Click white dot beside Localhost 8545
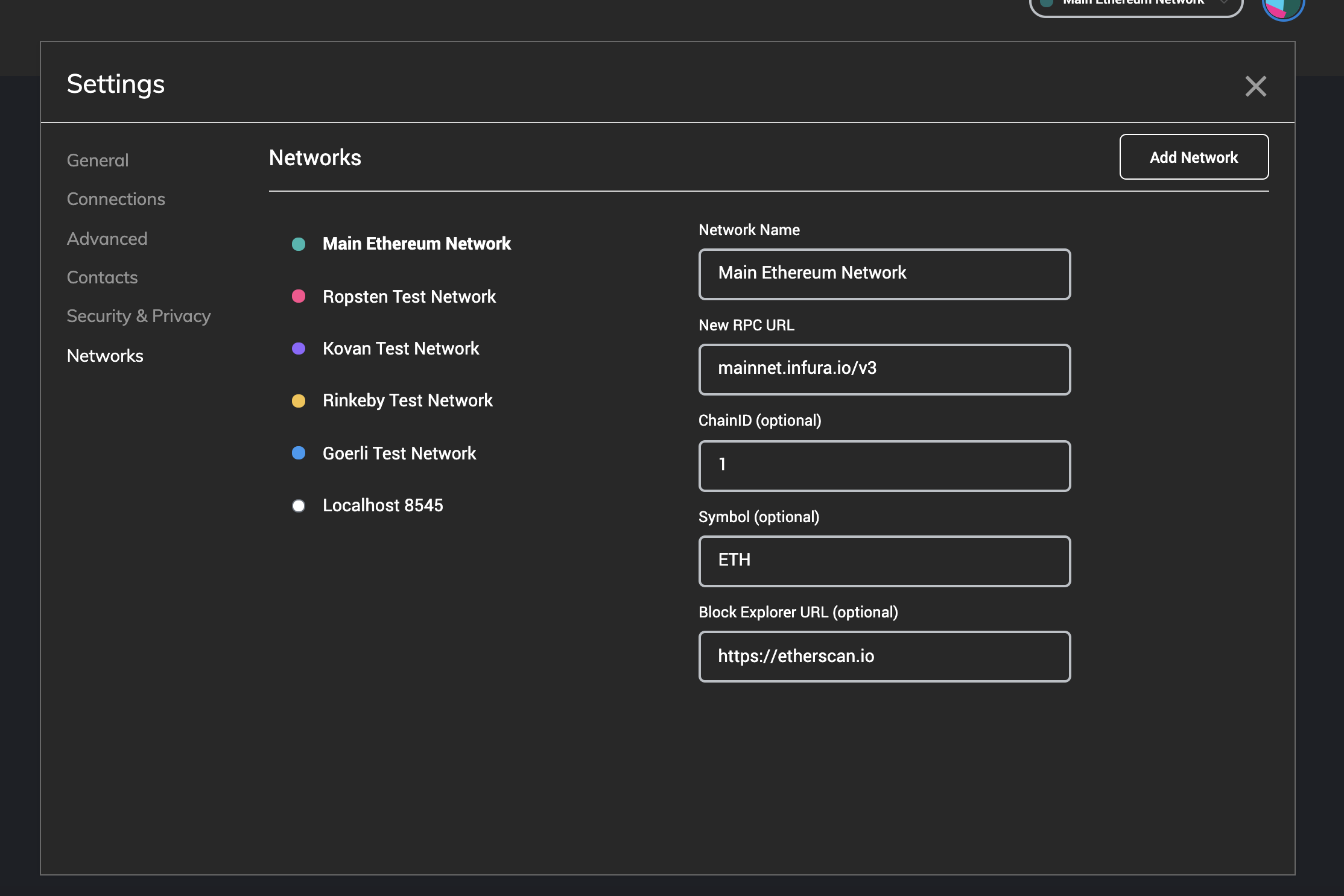This screenshot has width=1344, height=896. (299, 506)
